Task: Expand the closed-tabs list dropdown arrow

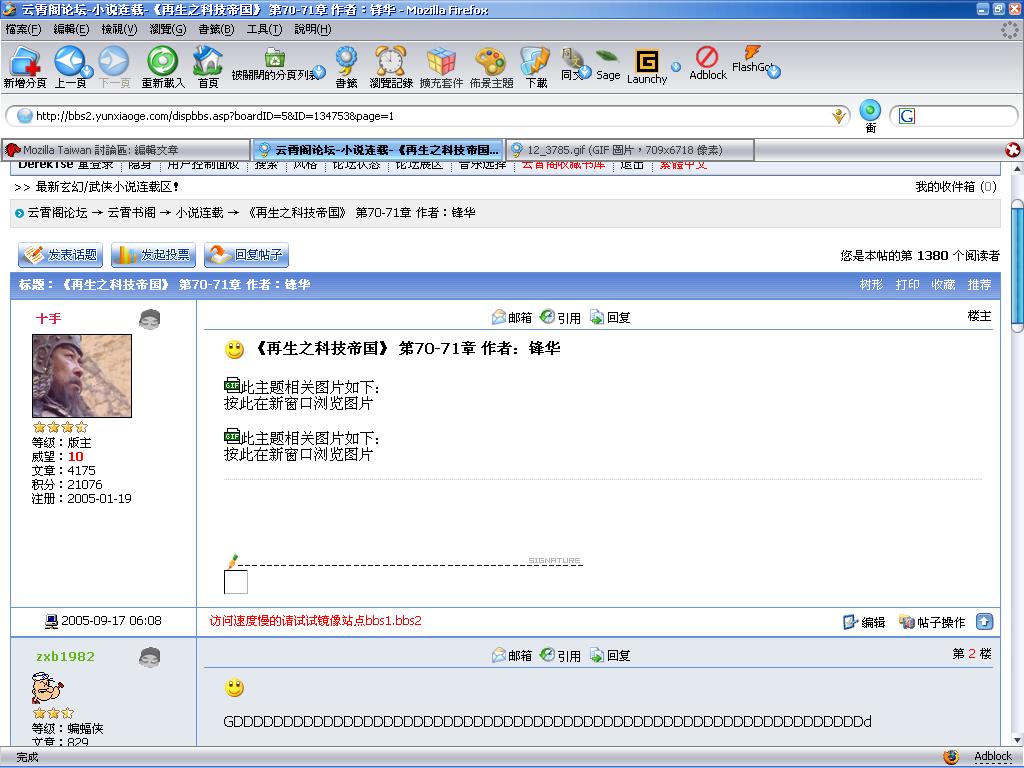Action: tap(319, 71)
